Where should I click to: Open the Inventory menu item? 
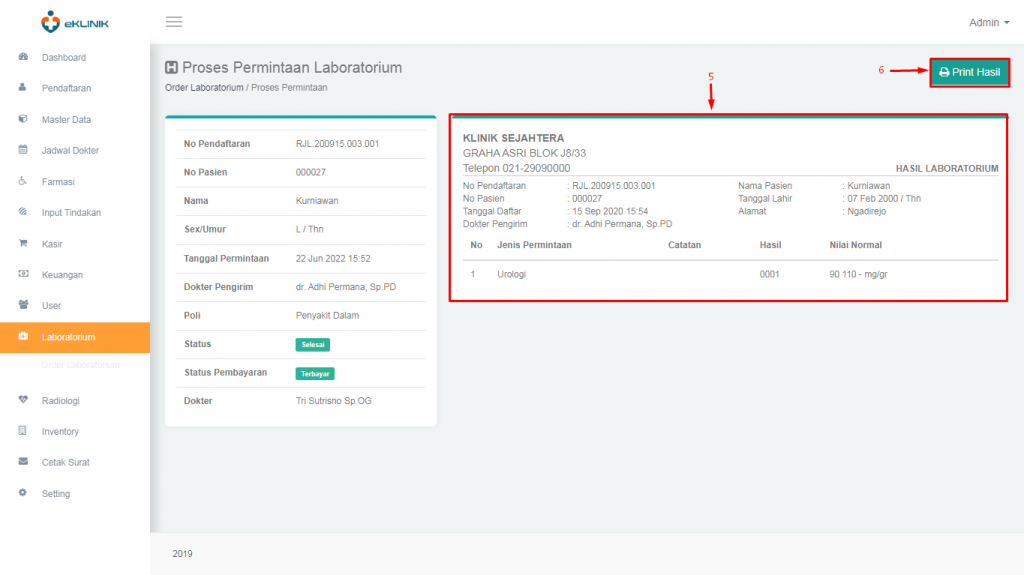(x=60, y=431)
